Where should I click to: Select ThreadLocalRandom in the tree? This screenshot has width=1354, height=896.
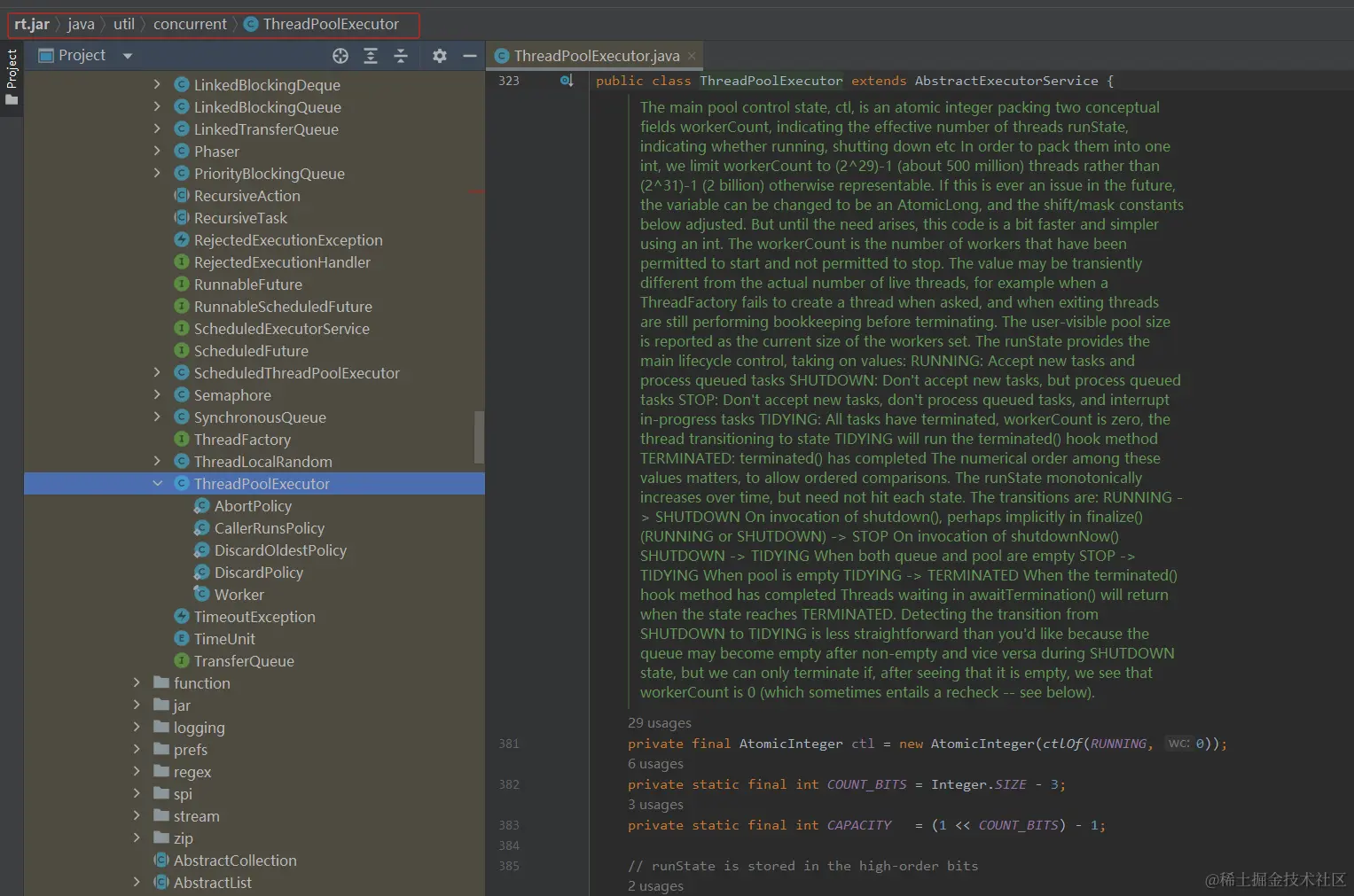[263, 462]
